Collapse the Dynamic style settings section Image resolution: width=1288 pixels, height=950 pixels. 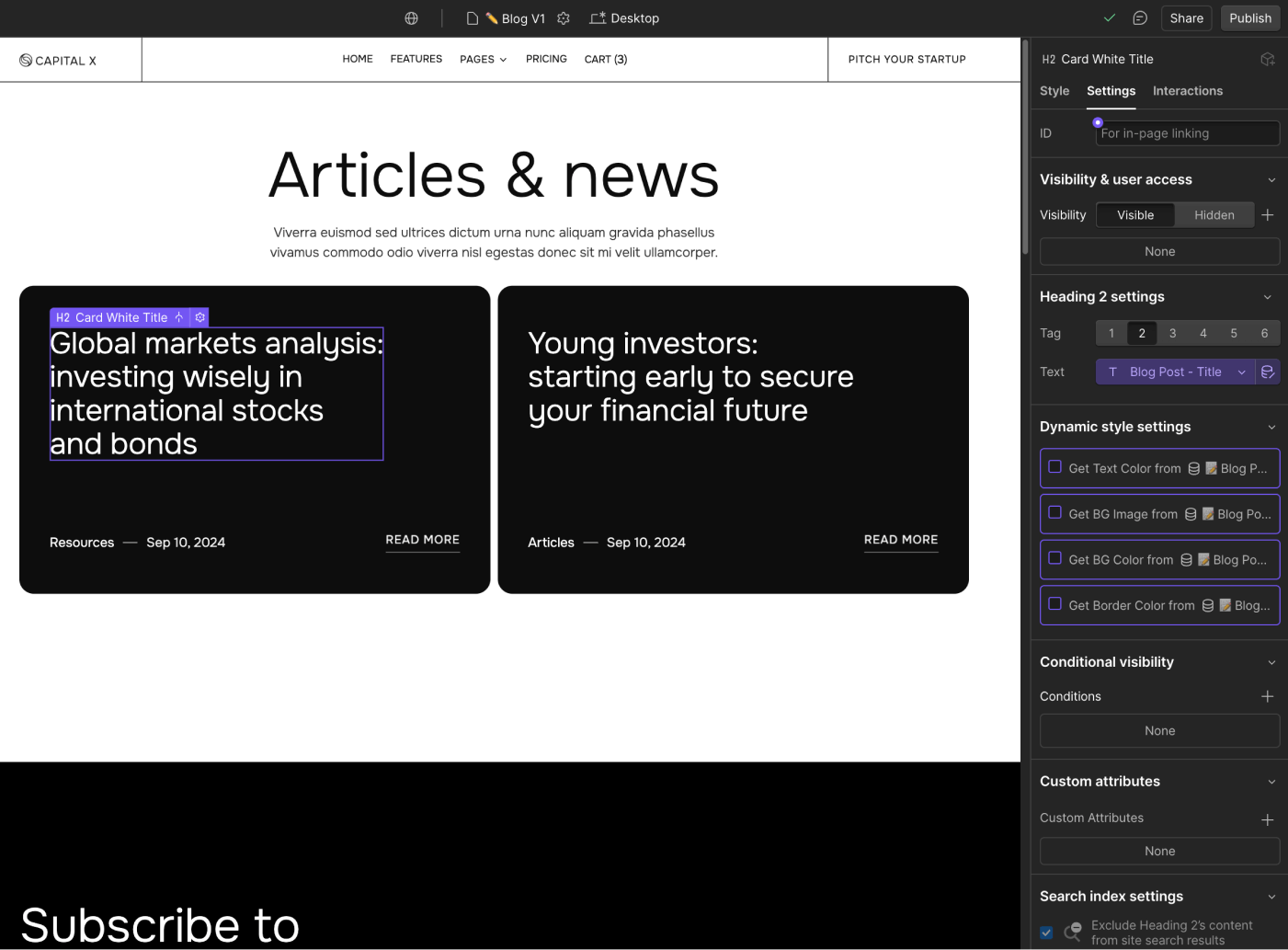[x=1271, y=427]
